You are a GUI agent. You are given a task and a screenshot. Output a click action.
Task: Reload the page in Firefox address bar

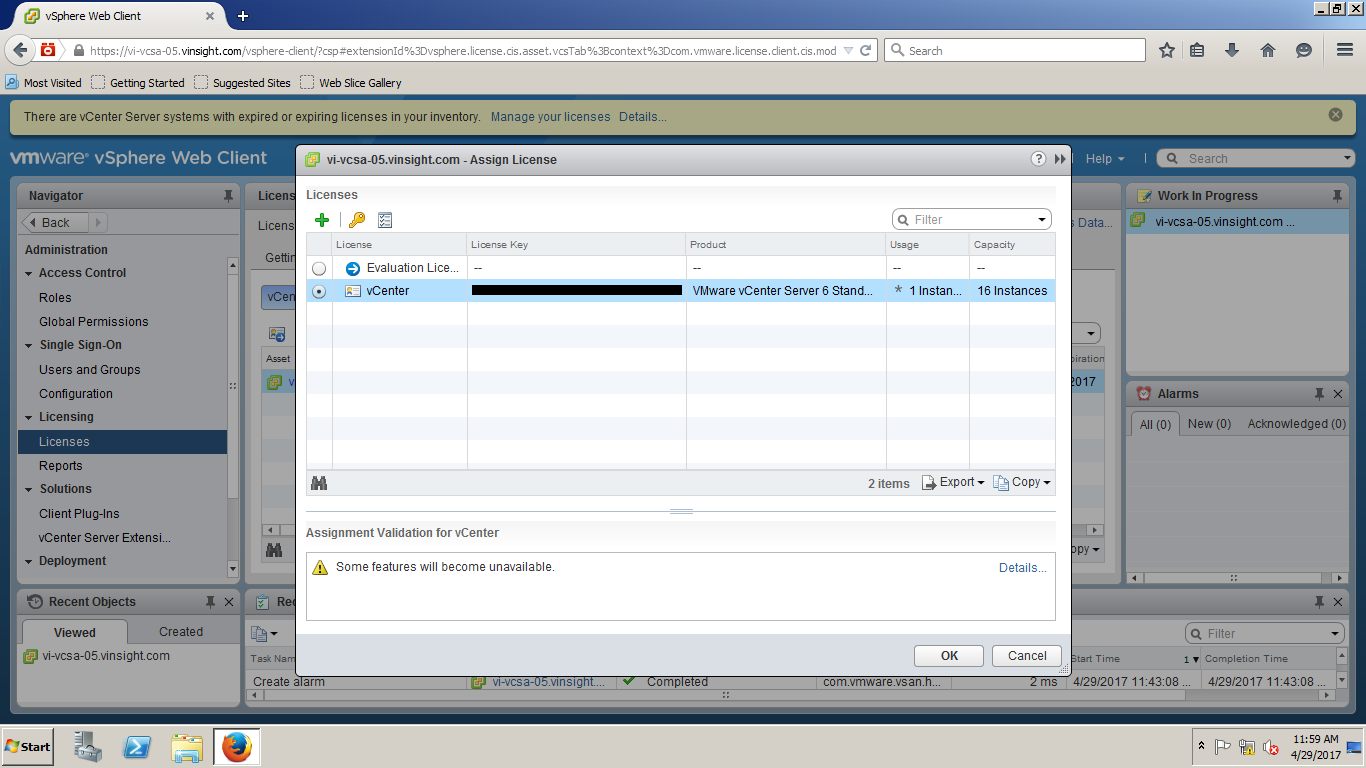pos(866,50)
